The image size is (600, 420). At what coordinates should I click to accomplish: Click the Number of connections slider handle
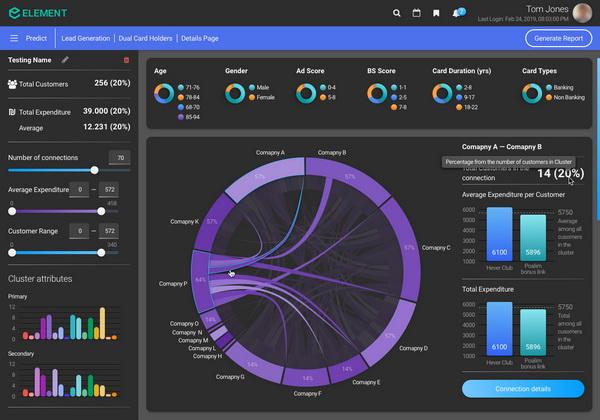(x=94, y=171)
